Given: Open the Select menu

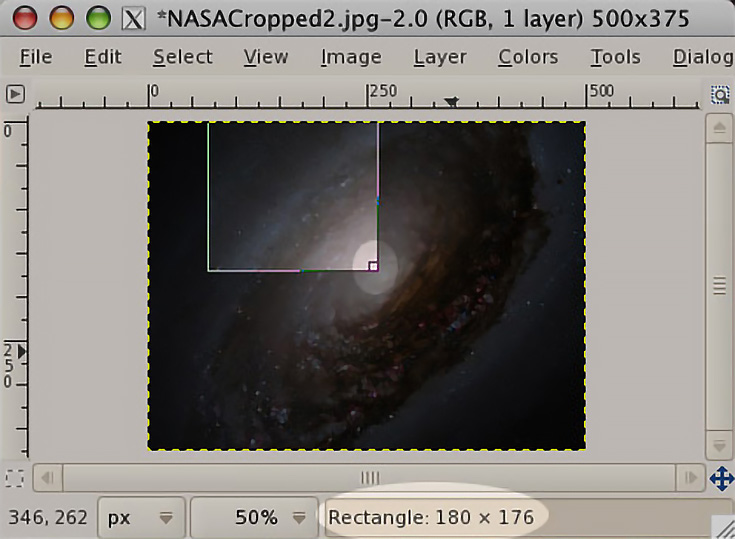Looking at the screenshot, I should (x=183, y=57).
